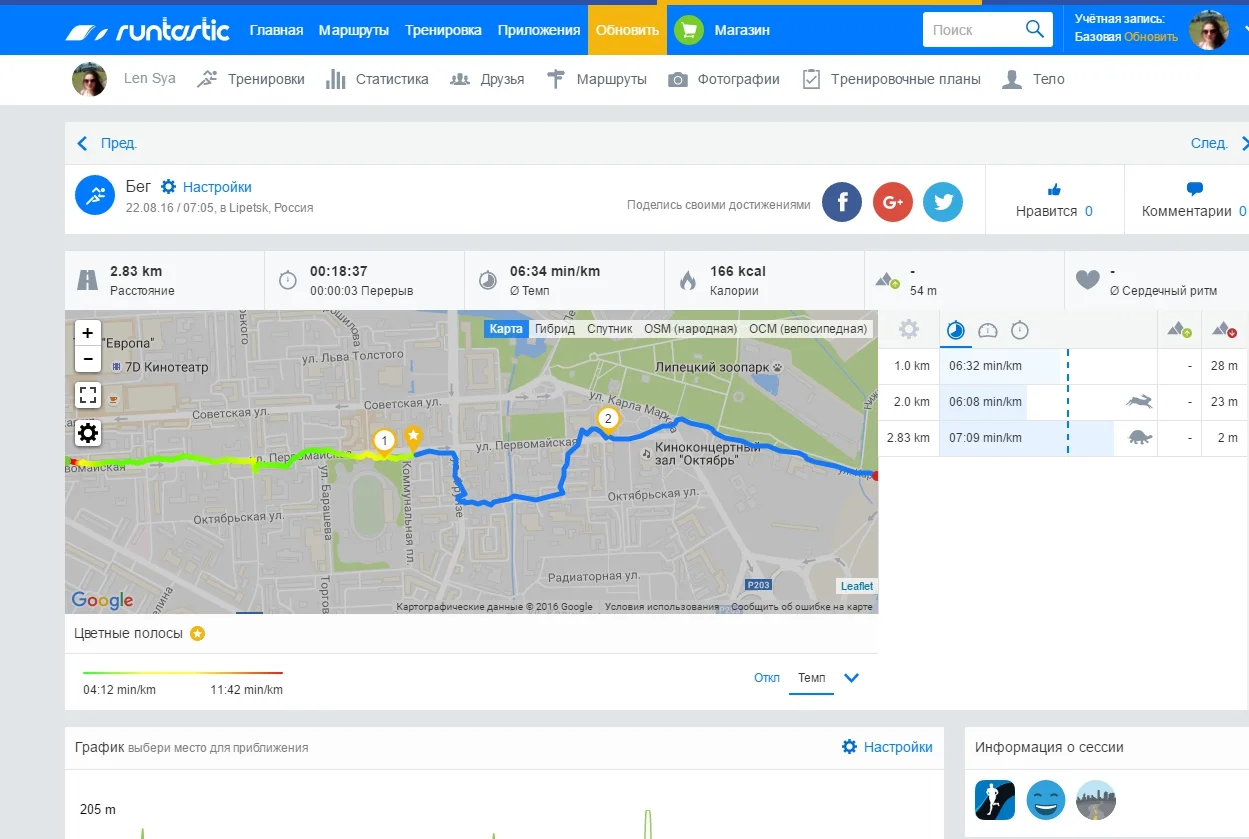Select the 2.83 km split row
1249x839 pixels.
1063,438
